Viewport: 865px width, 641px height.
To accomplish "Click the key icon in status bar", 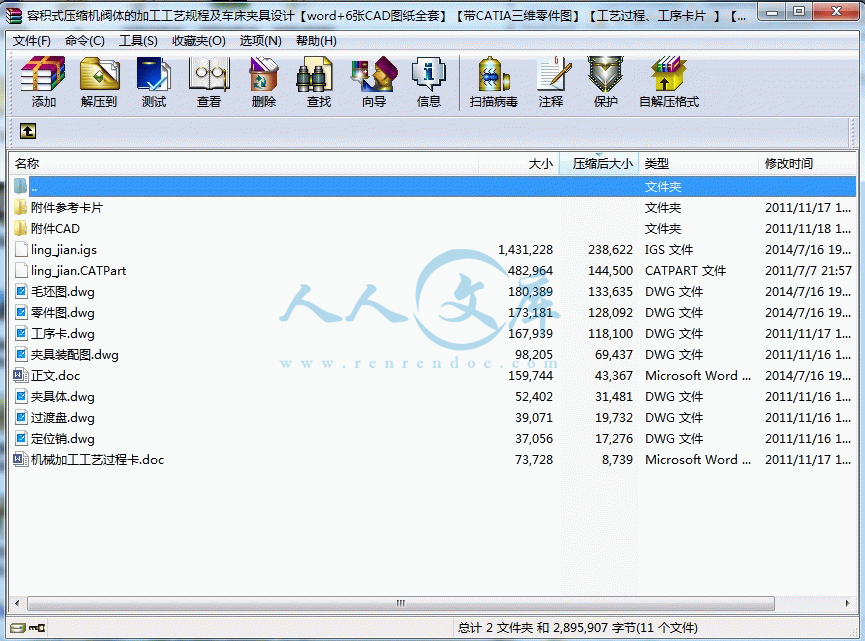I will [x=37, y=628].
